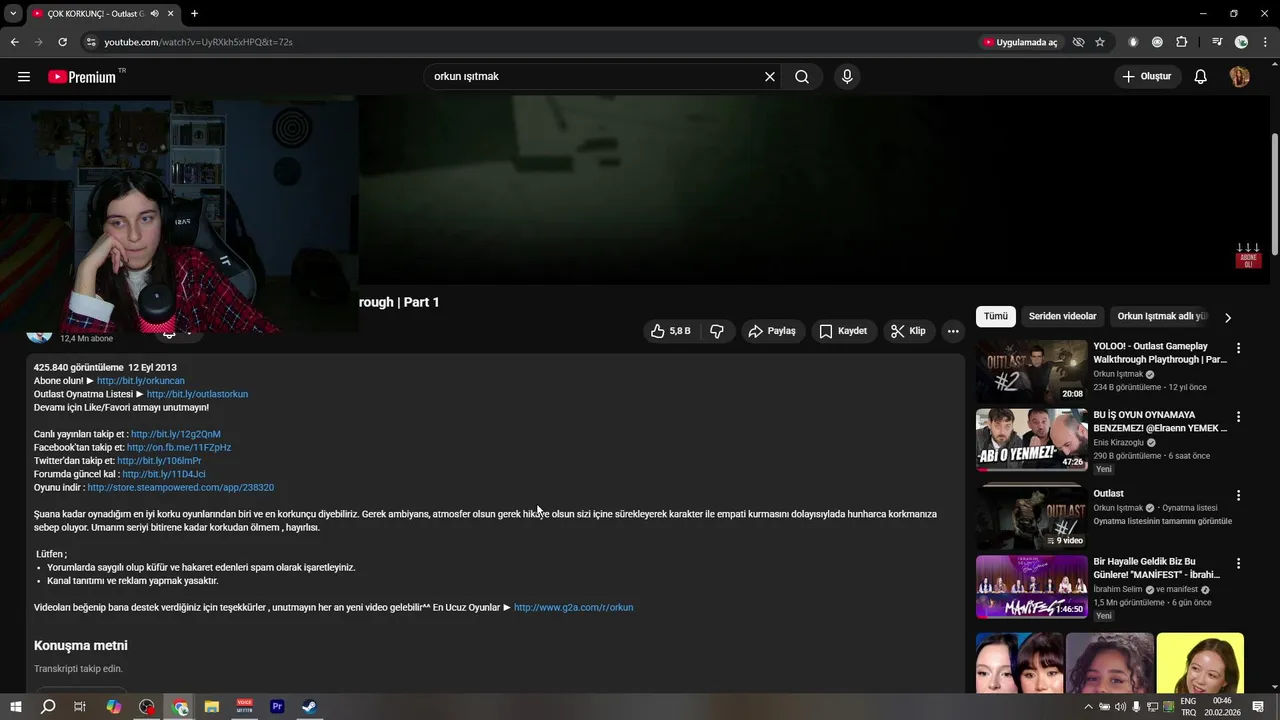
Task: Select the Seriden videolar chip
Action: tap(1063, 316)
